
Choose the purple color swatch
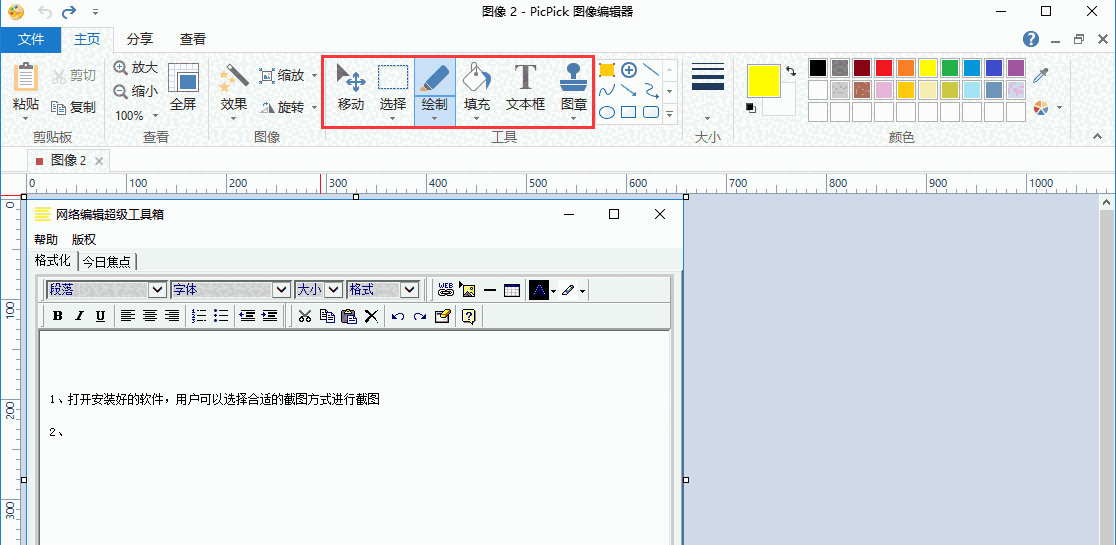pyautogui.click(x=1016, y=68)
